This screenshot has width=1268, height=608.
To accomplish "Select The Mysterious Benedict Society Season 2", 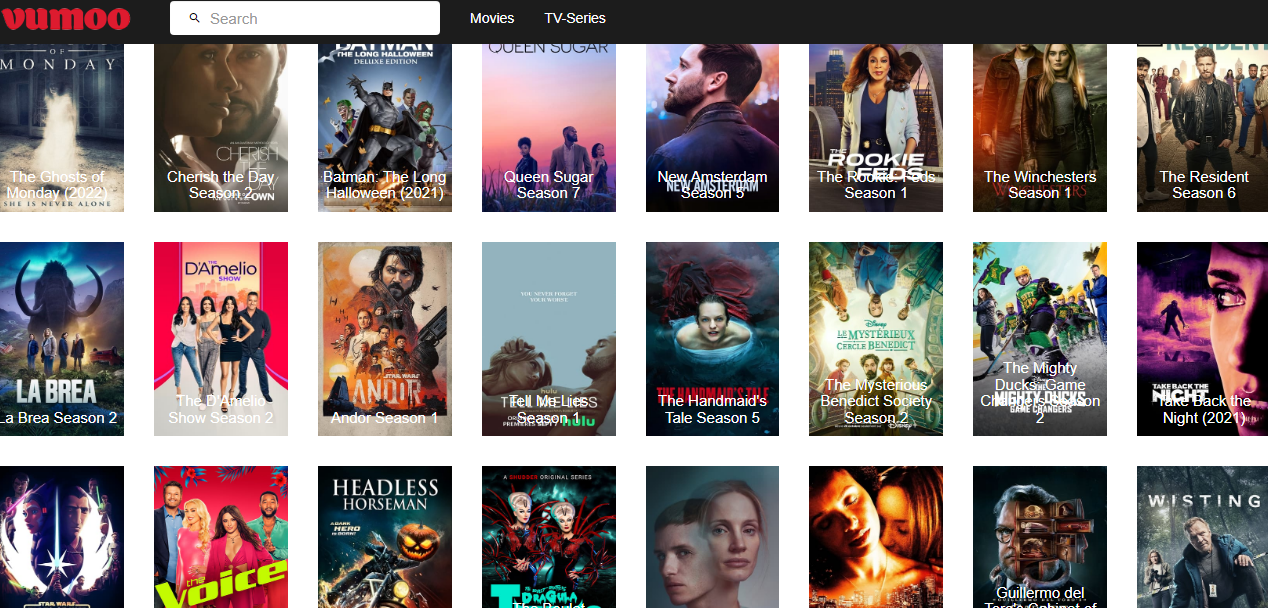I will (x=876, y=338).
